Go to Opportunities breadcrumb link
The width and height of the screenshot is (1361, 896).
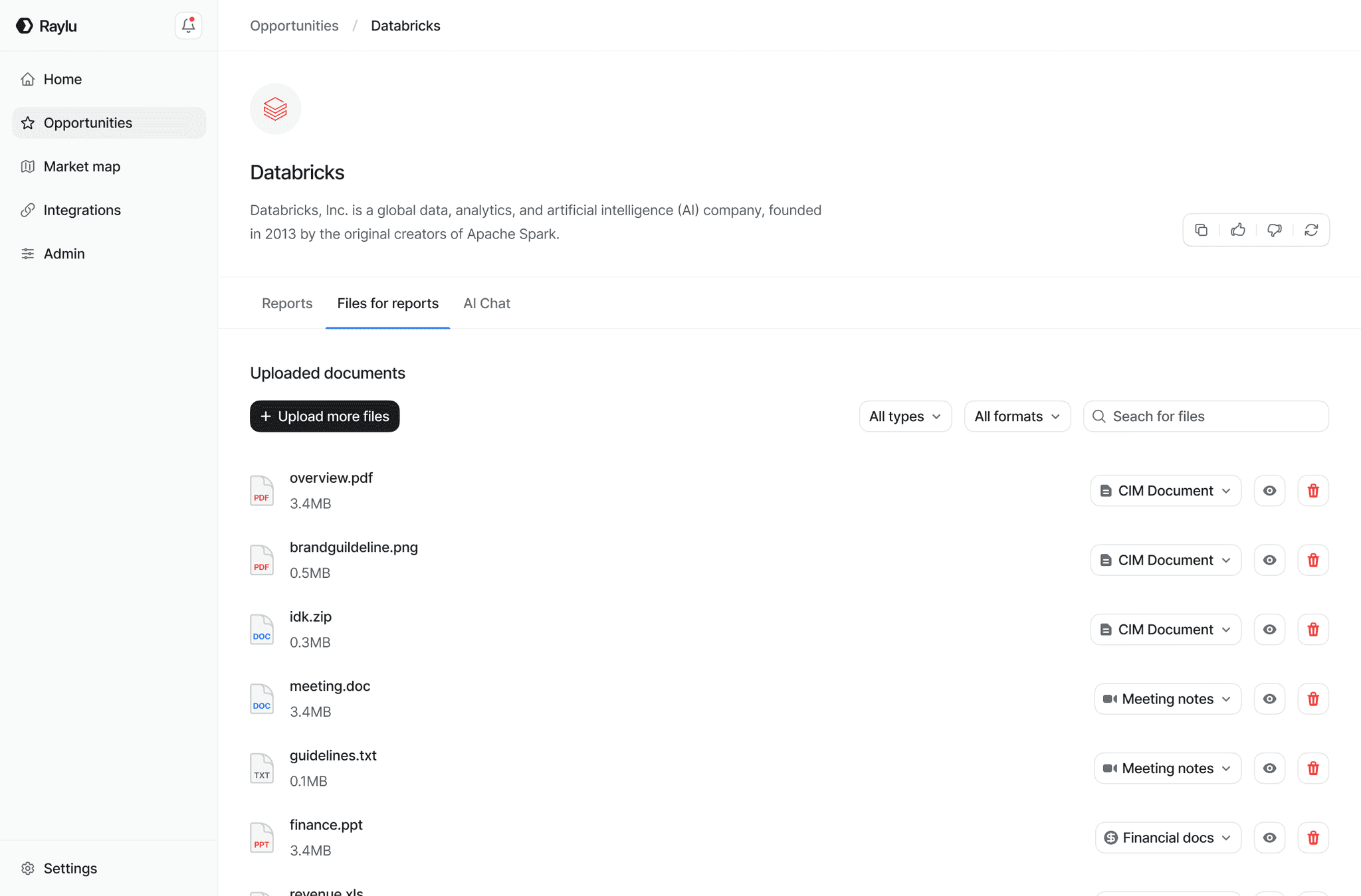click(x=294, y=26)
